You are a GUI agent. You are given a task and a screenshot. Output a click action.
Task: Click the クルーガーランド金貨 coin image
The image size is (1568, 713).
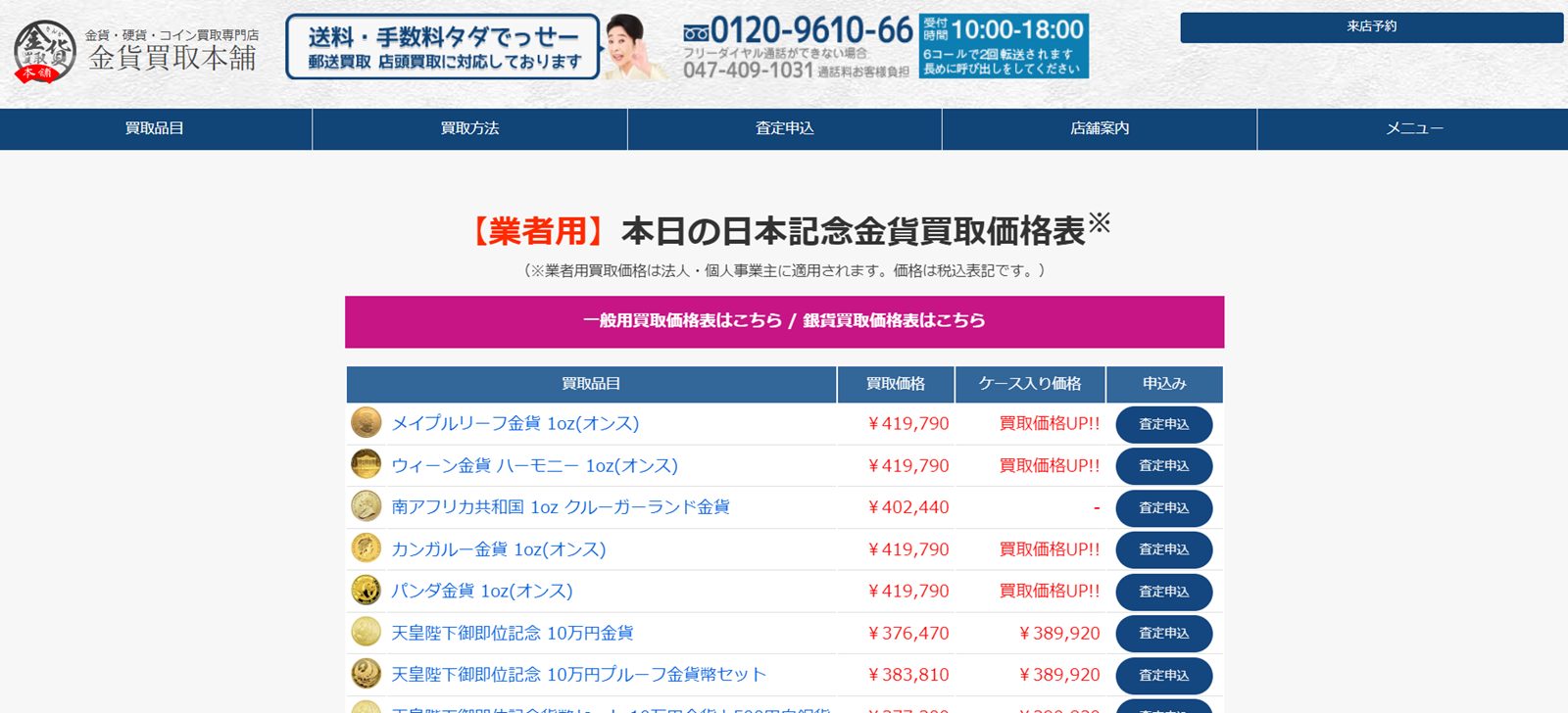pyautogui.click(x=367, y=506)
